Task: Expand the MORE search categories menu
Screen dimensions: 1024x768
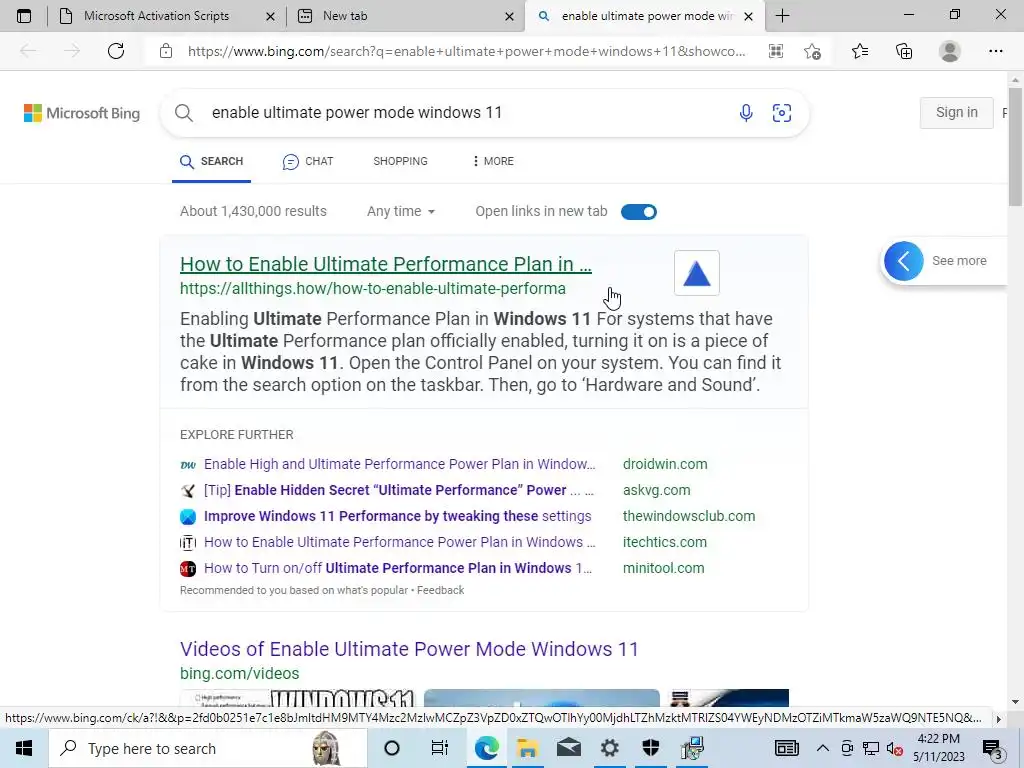Action: [x=493, y=161]
